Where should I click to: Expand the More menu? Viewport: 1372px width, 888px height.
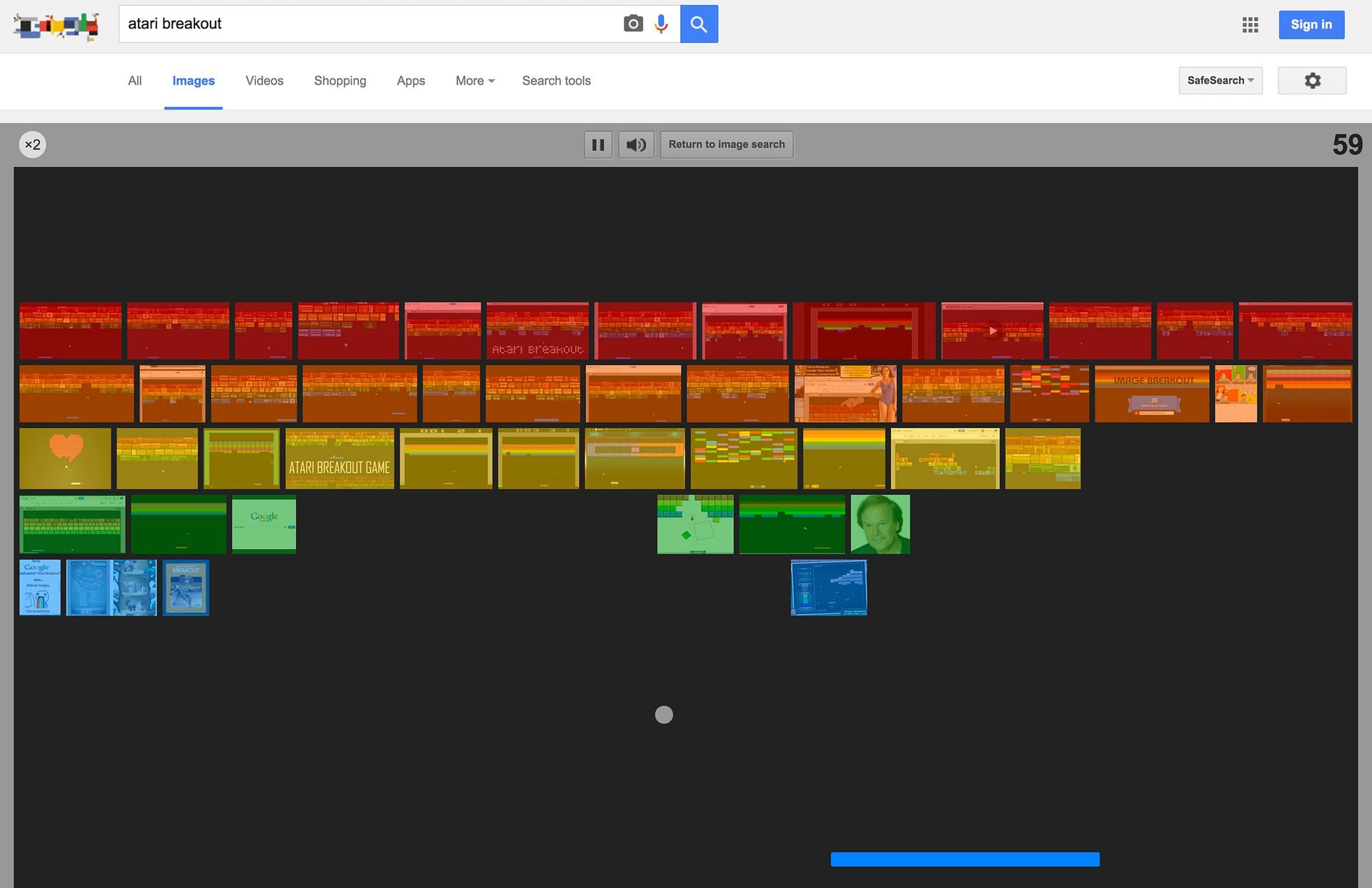[x=474, y=81]
